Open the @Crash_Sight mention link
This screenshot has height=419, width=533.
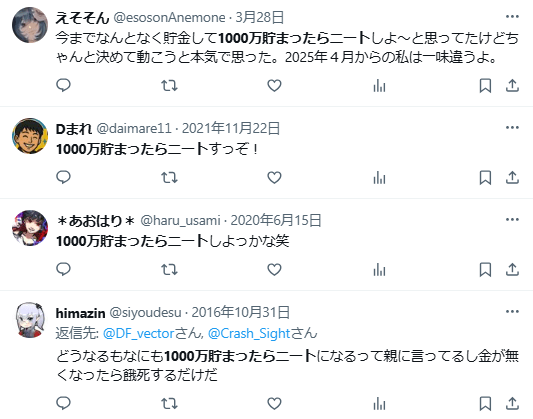(249, 333)
